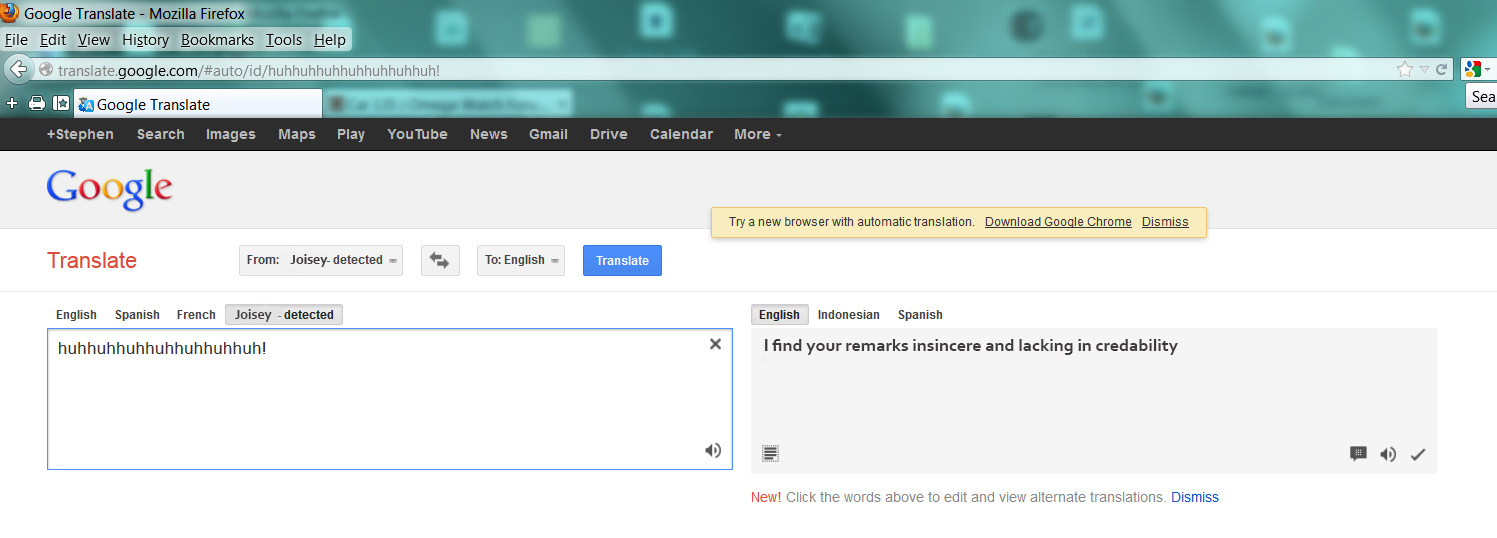Click the browser back arrow button

point(18,70)
